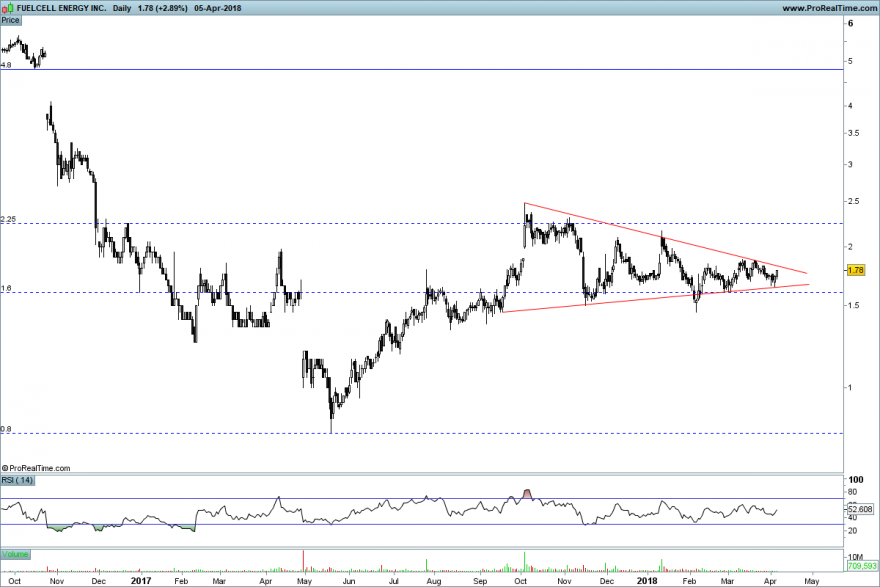This screenshot has width=880, height=587.
Task: Click the Daily timeframe text
Action: pos(122,8)
